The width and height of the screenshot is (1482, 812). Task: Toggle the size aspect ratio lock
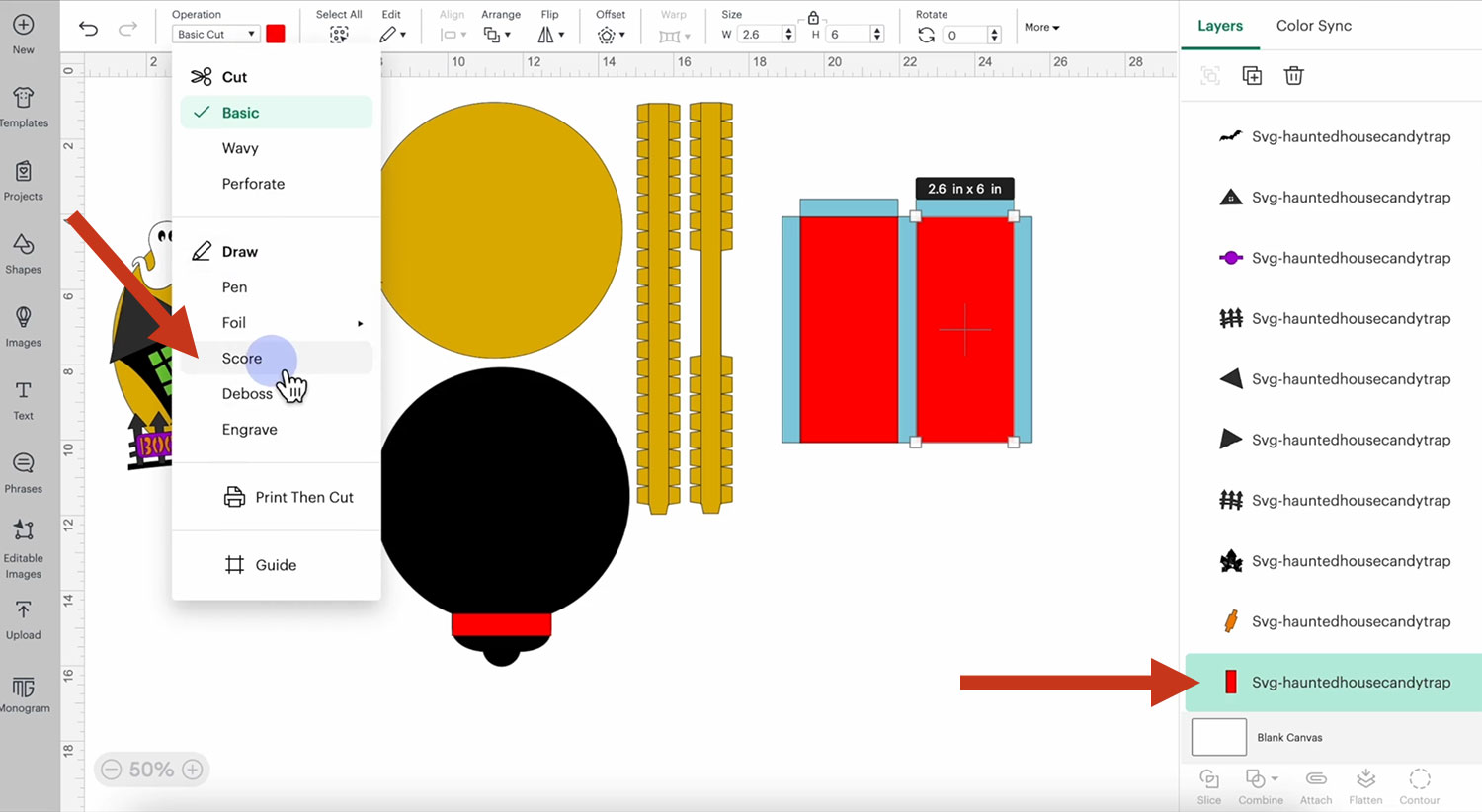(x=813, y=17)
